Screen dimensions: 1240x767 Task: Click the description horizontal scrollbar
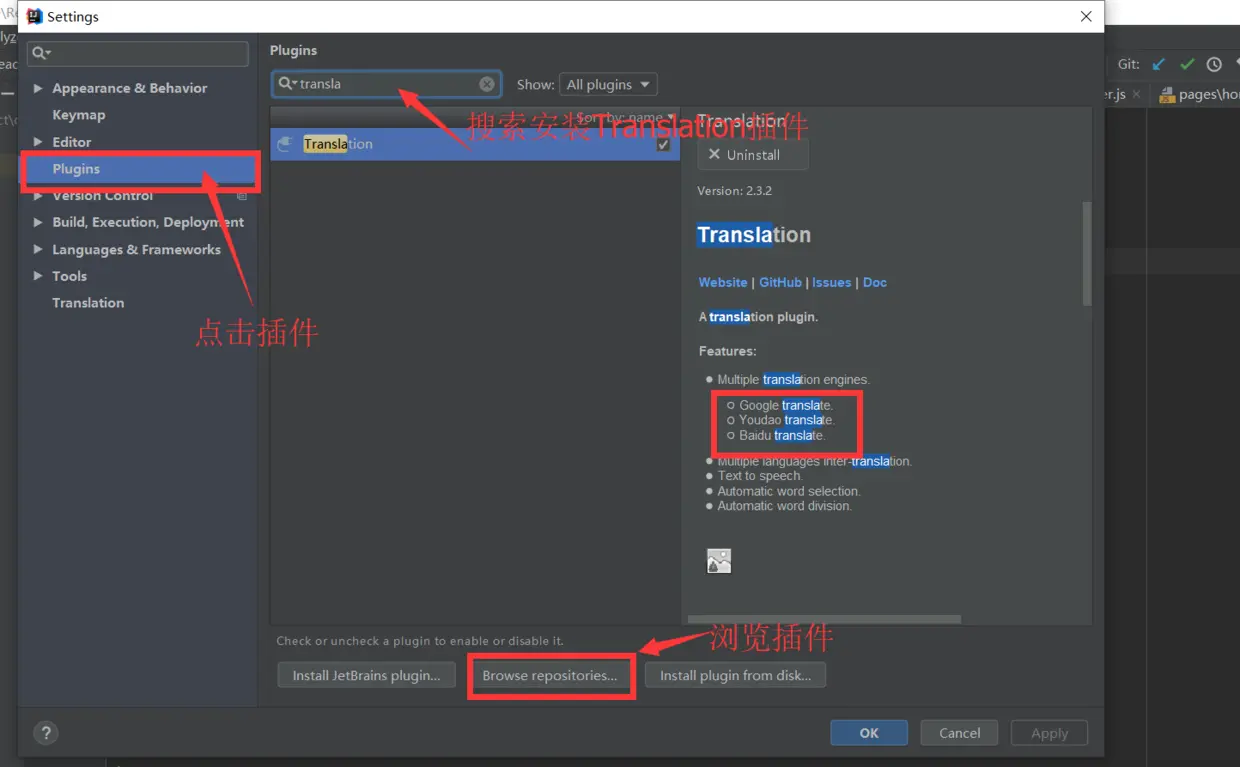click(824, 619)
